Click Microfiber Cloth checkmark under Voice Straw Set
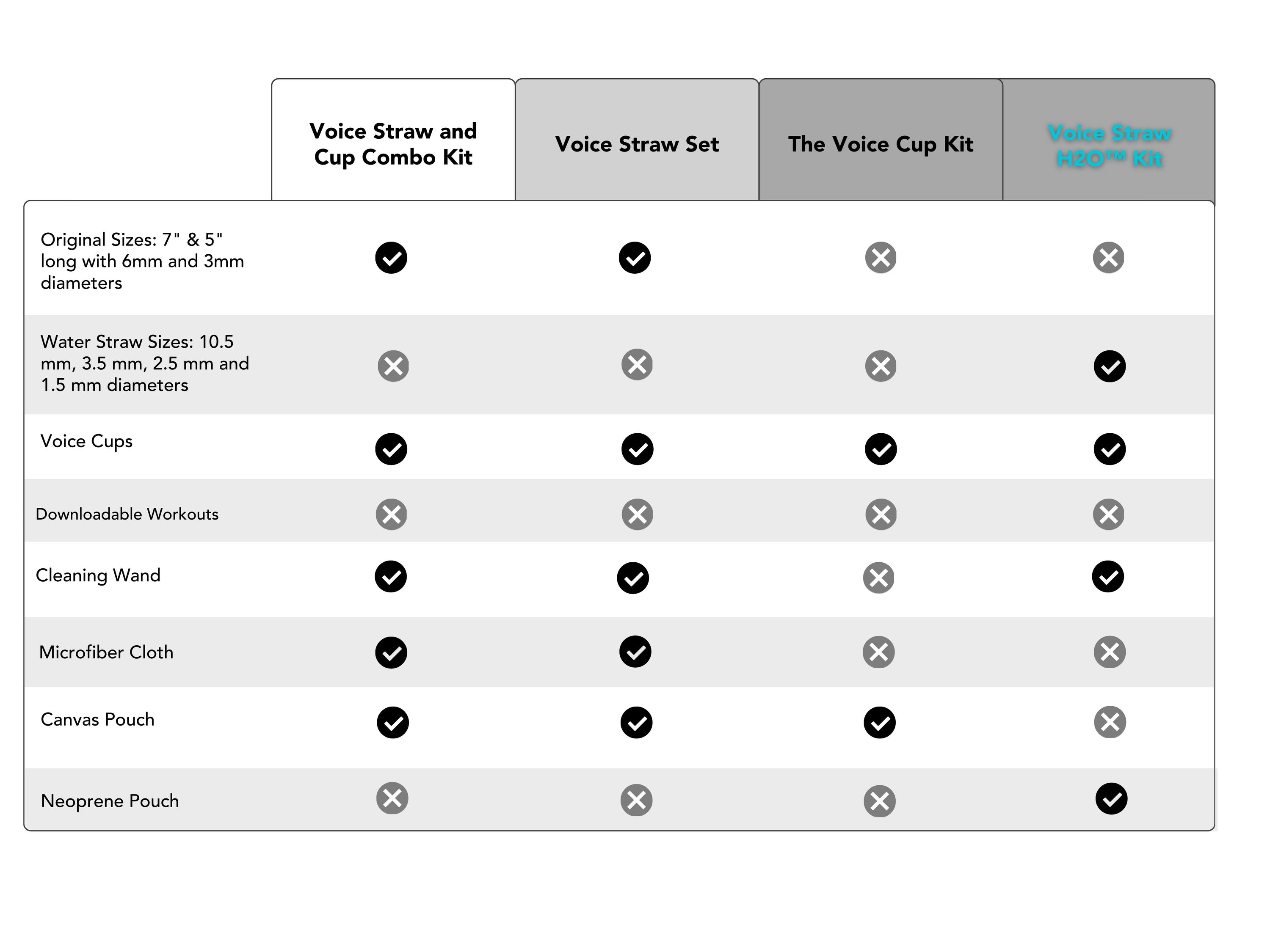The height and width of the screenshot is (952, 1270). tap(635, 652)
